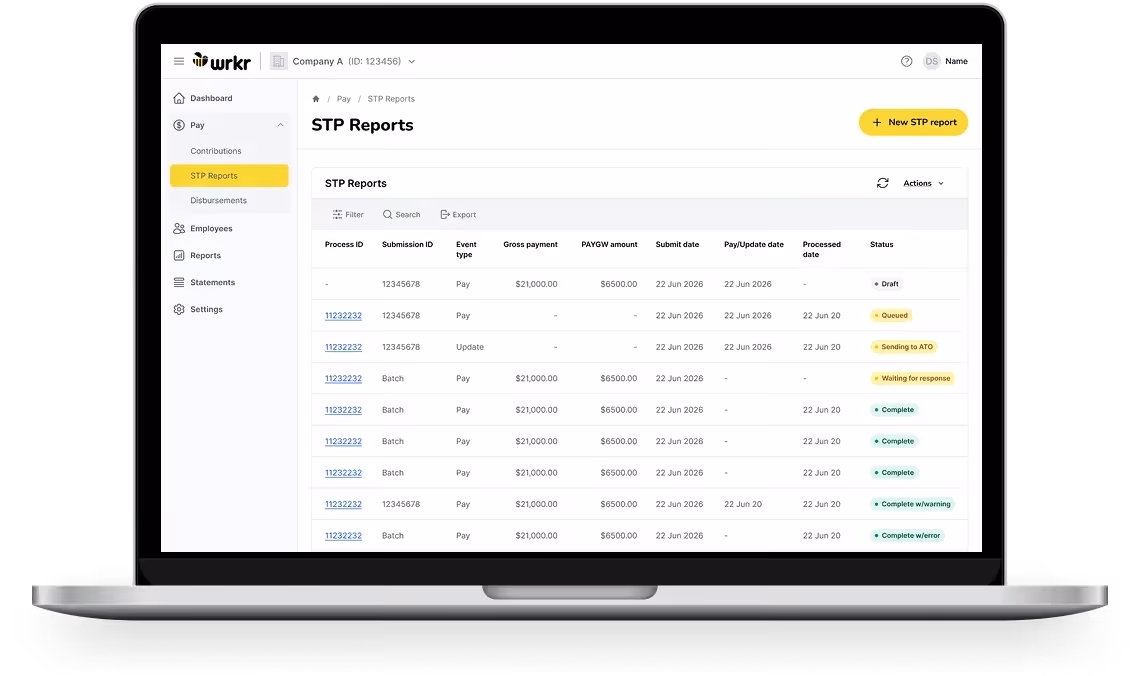Open Disbursements in the sidebar
The image size is (1140, 676).
click(x=218, y=201)
